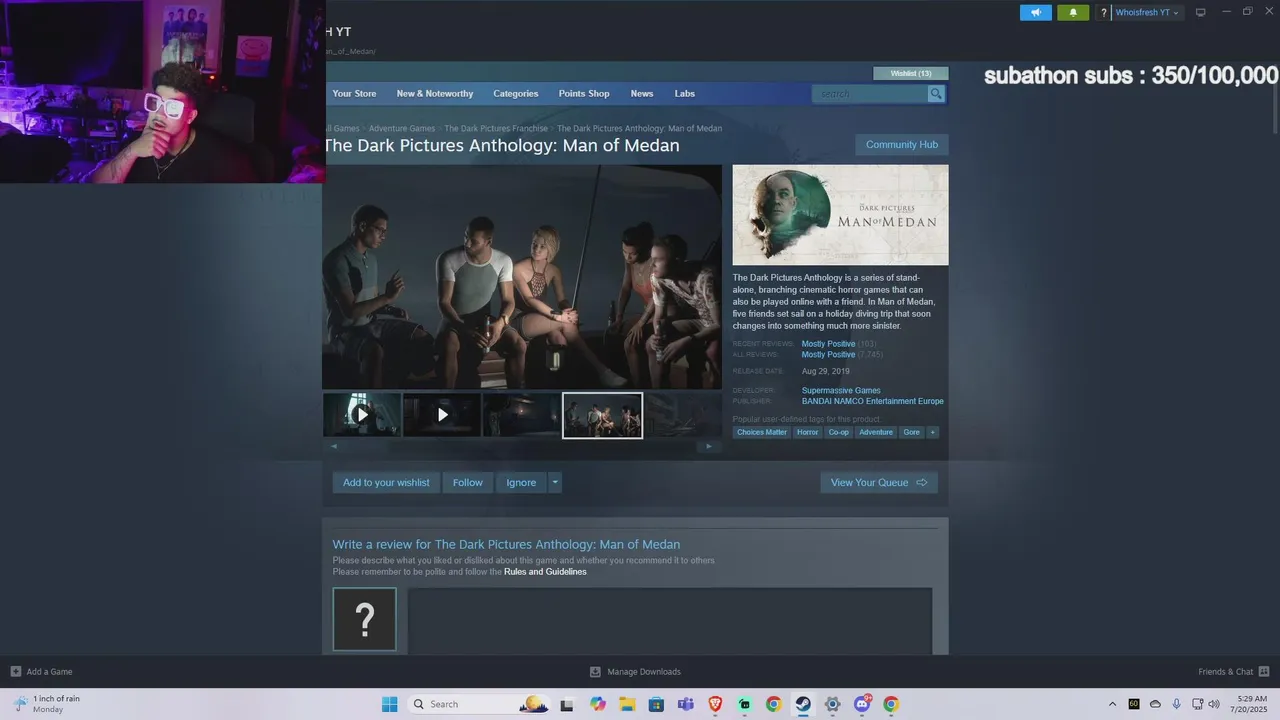Image resolution: width=1280 pixels, height=720 pixels.
Task: Click the Ignore button
Action: 521,482
